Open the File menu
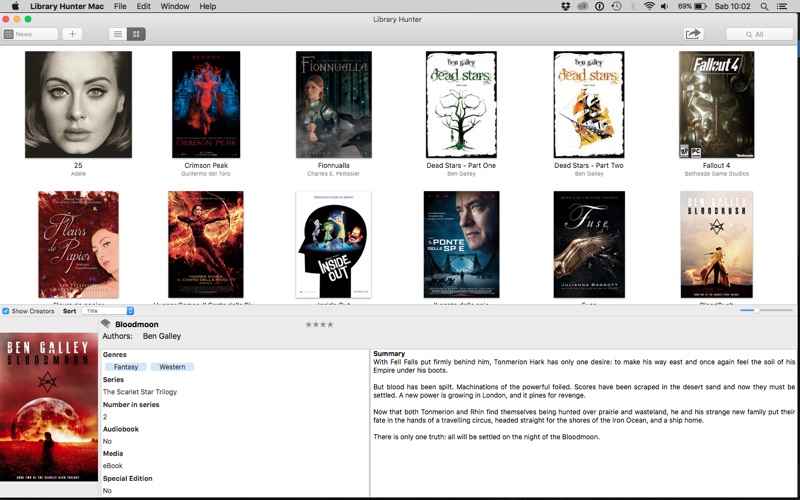Image resolution: width=800 pixels, height=500 pixels. point(120,6)
